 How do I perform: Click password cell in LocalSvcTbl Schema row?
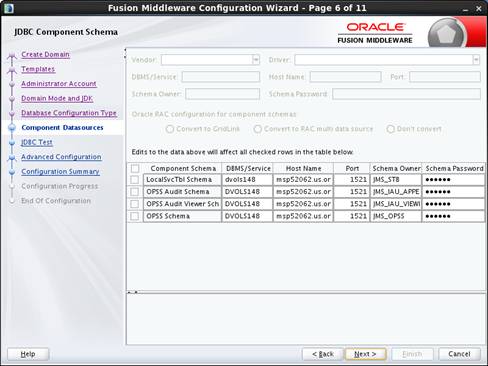pyautogui.click(x=454, y=180)
